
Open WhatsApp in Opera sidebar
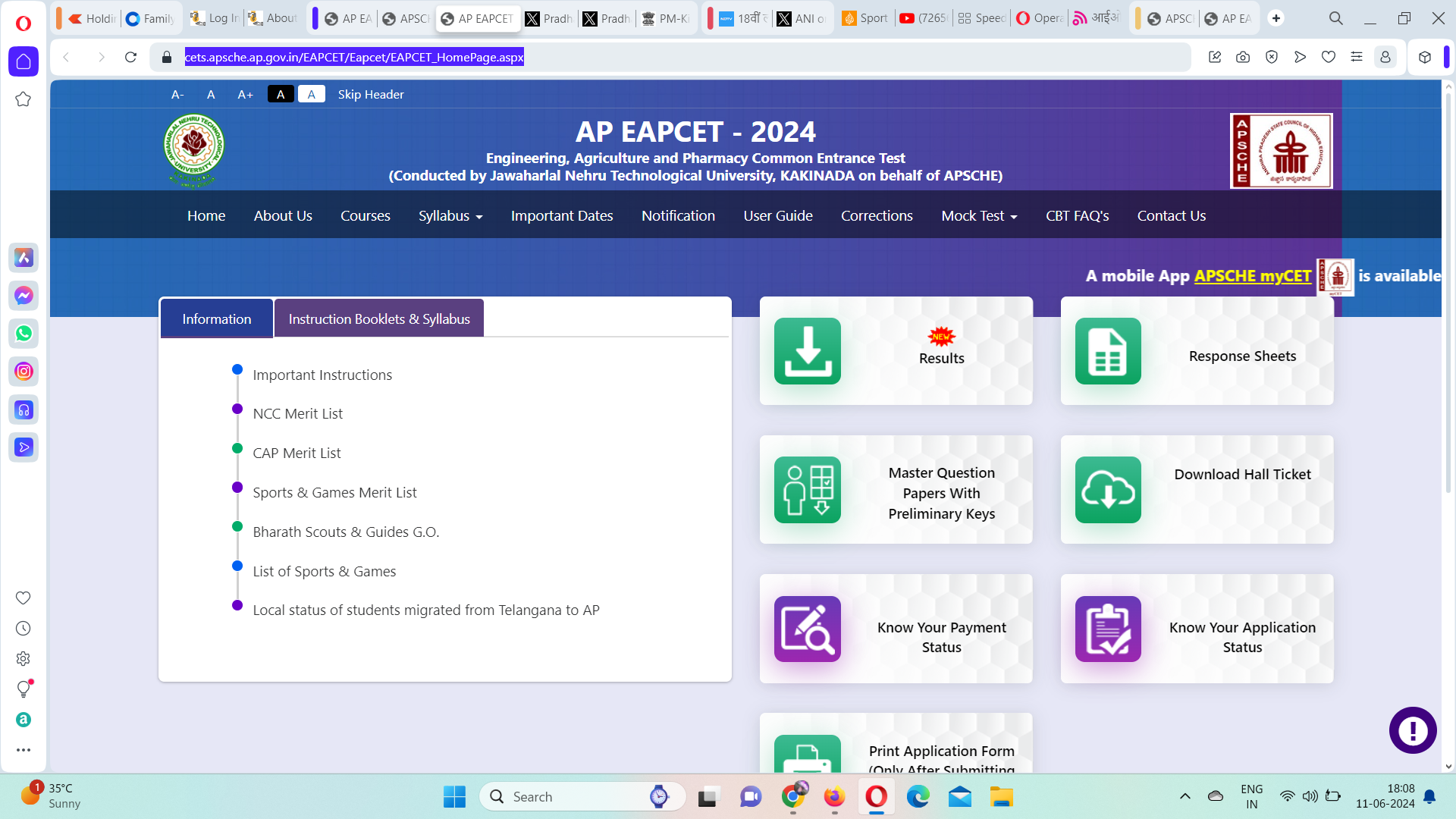[24, 334]
